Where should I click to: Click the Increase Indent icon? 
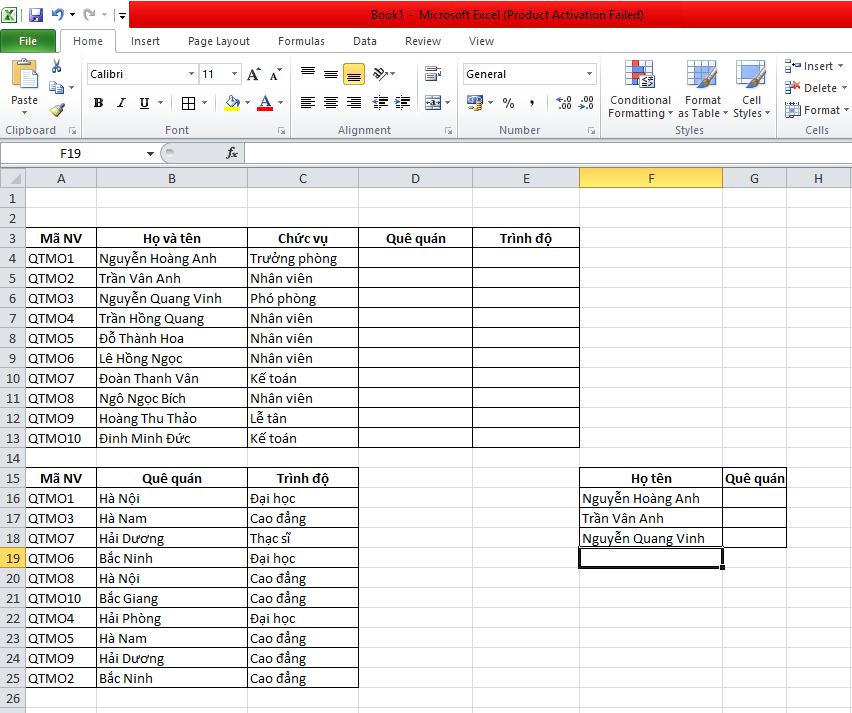click(x=403, y=103)
